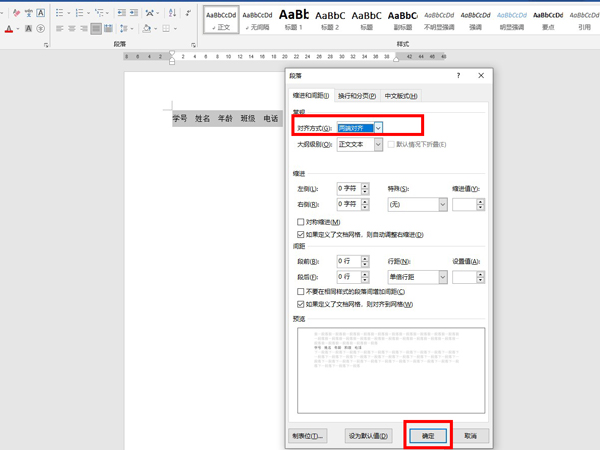Switch to the 换行和分页 tab
Viewport: 600px width, 450px height.
[357, 96]
